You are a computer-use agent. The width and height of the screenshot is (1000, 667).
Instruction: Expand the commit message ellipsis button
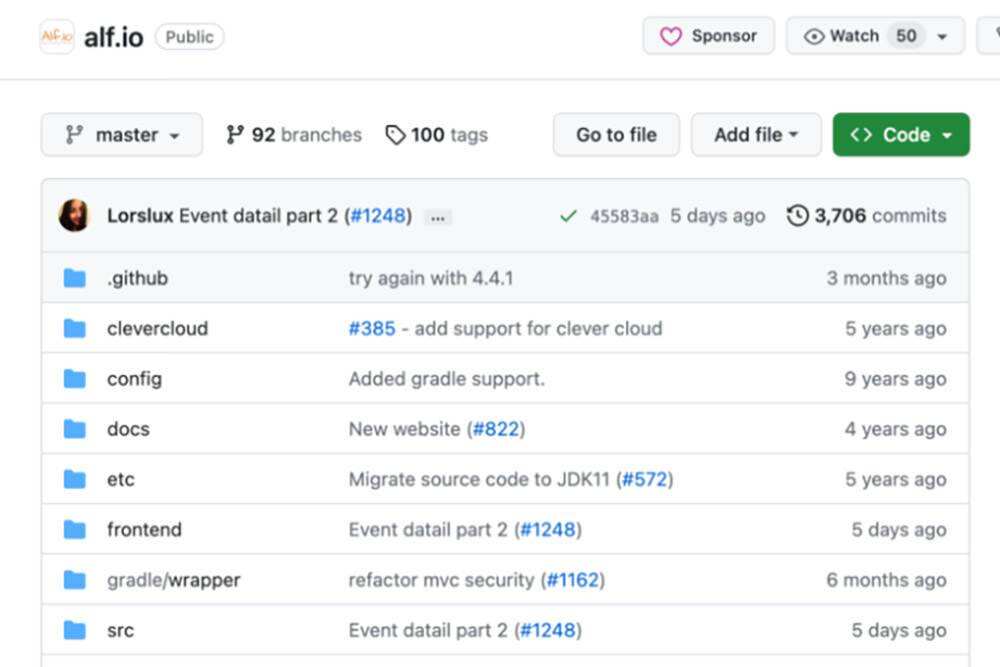[x=437, y=217]
